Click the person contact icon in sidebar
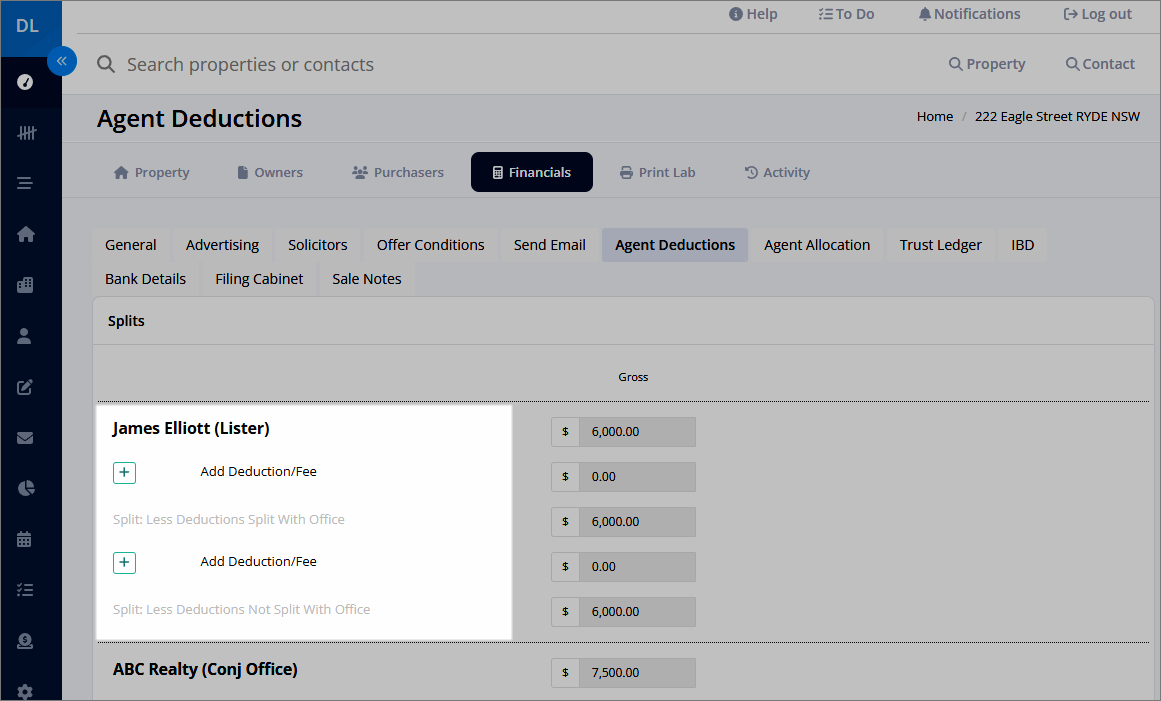This screenshot has width=1161, height=701. [24, 336]
